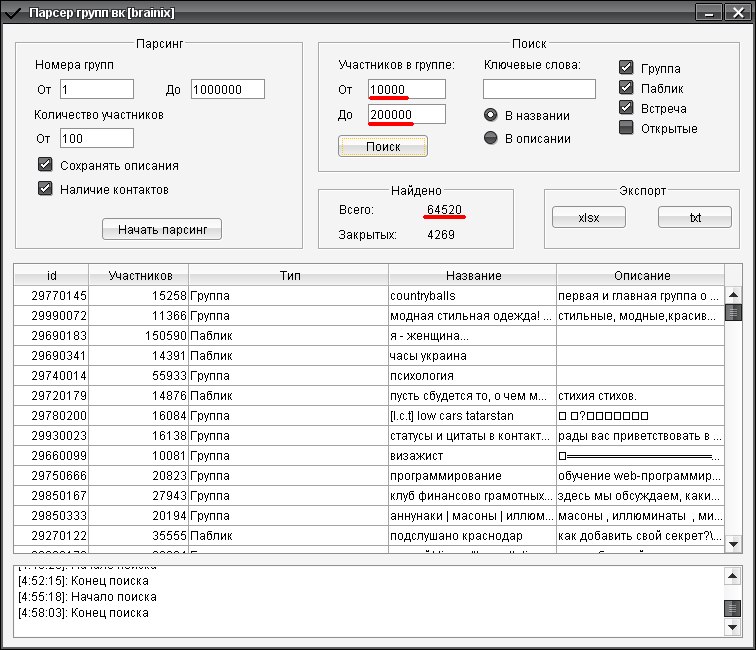The image size is (756, 650).
Task: Toggle the Сохранять описания checkbox
Action: [45, 165]
